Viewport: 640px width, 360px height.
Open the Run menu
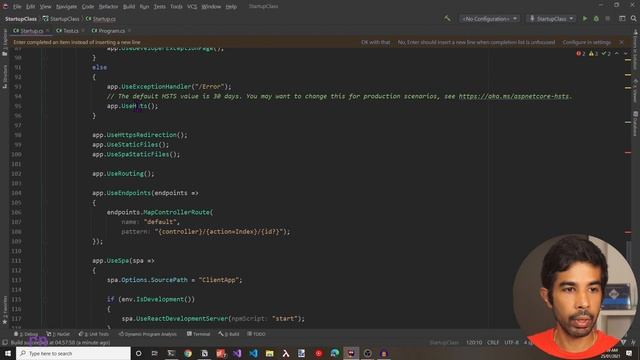pos(144,7)
